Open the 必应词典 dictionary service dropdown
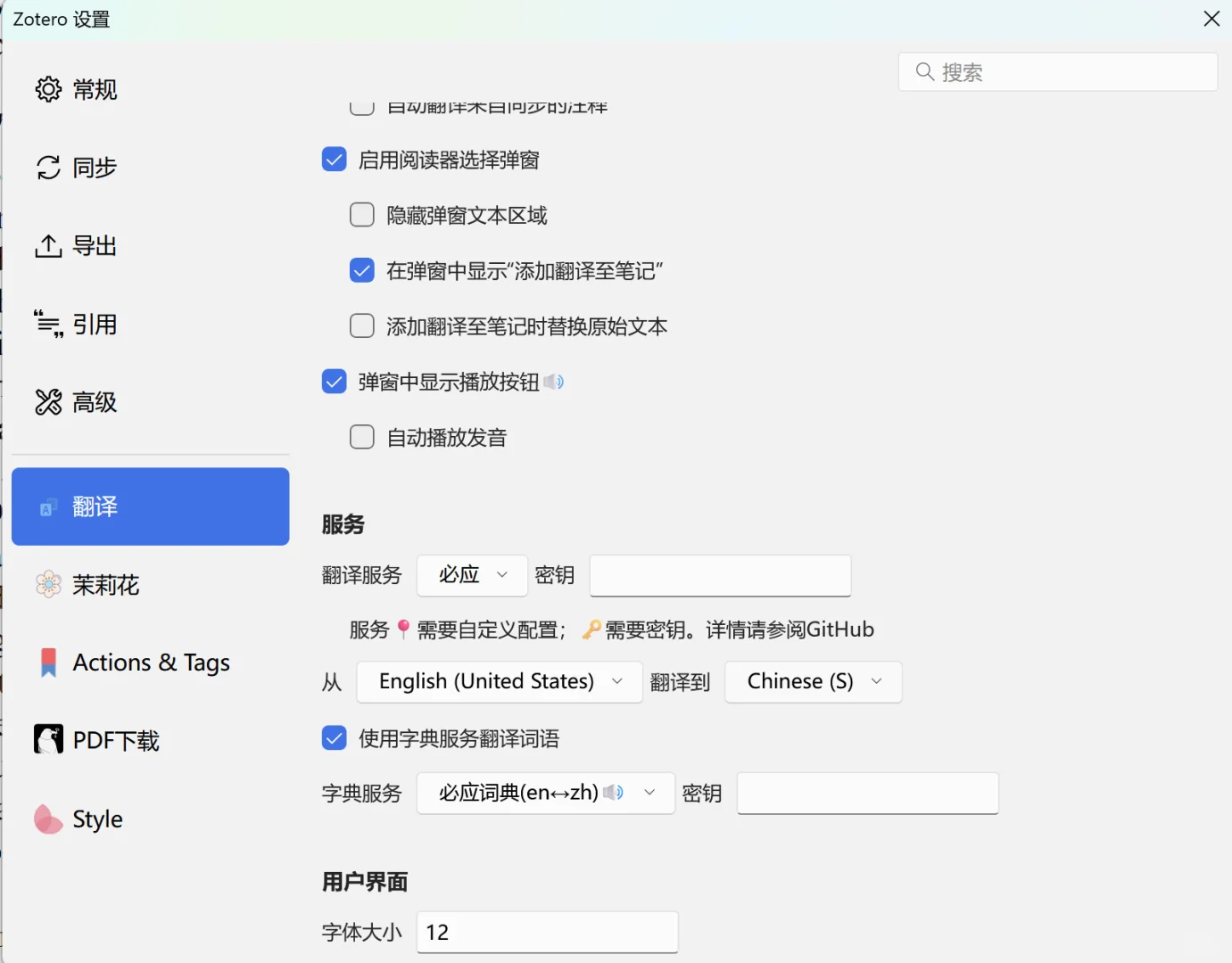 coord(545,793)
